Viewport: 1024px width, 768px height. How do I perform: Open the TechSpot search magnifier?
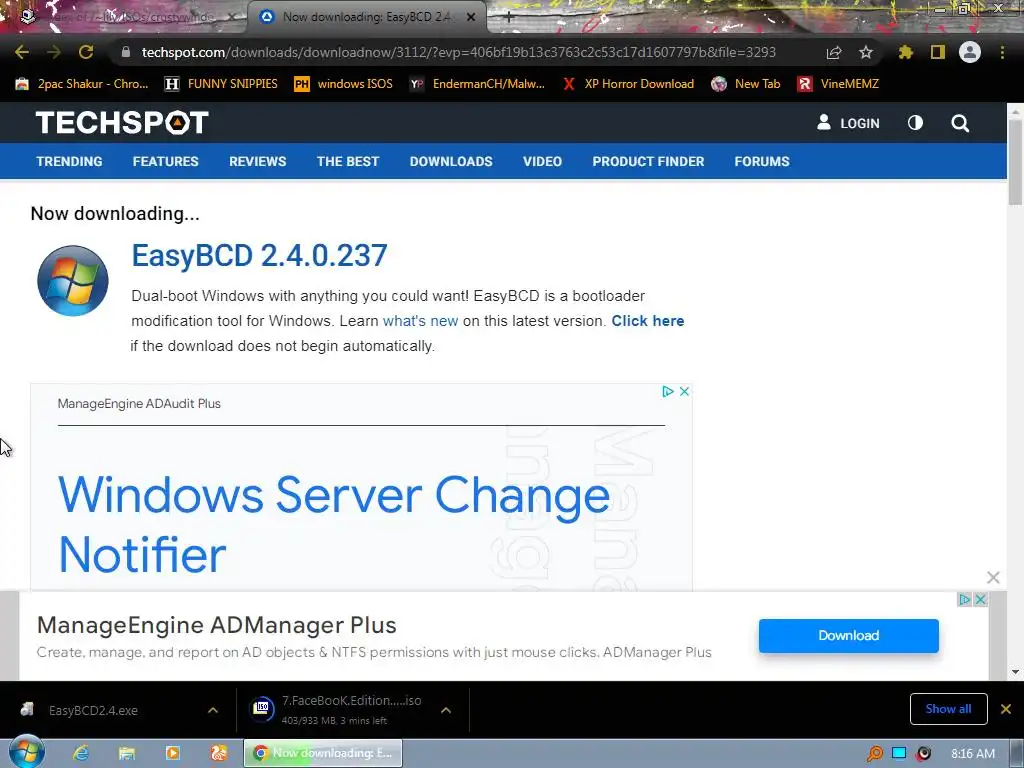pos(960,123)
